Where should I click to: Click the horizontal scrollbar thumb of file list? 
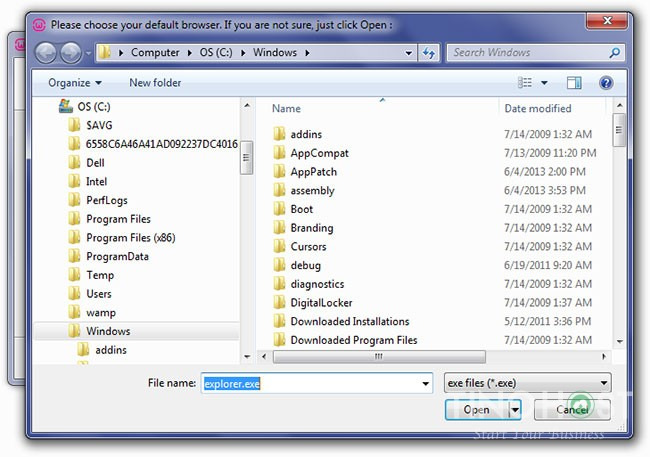tap(379, 356)
